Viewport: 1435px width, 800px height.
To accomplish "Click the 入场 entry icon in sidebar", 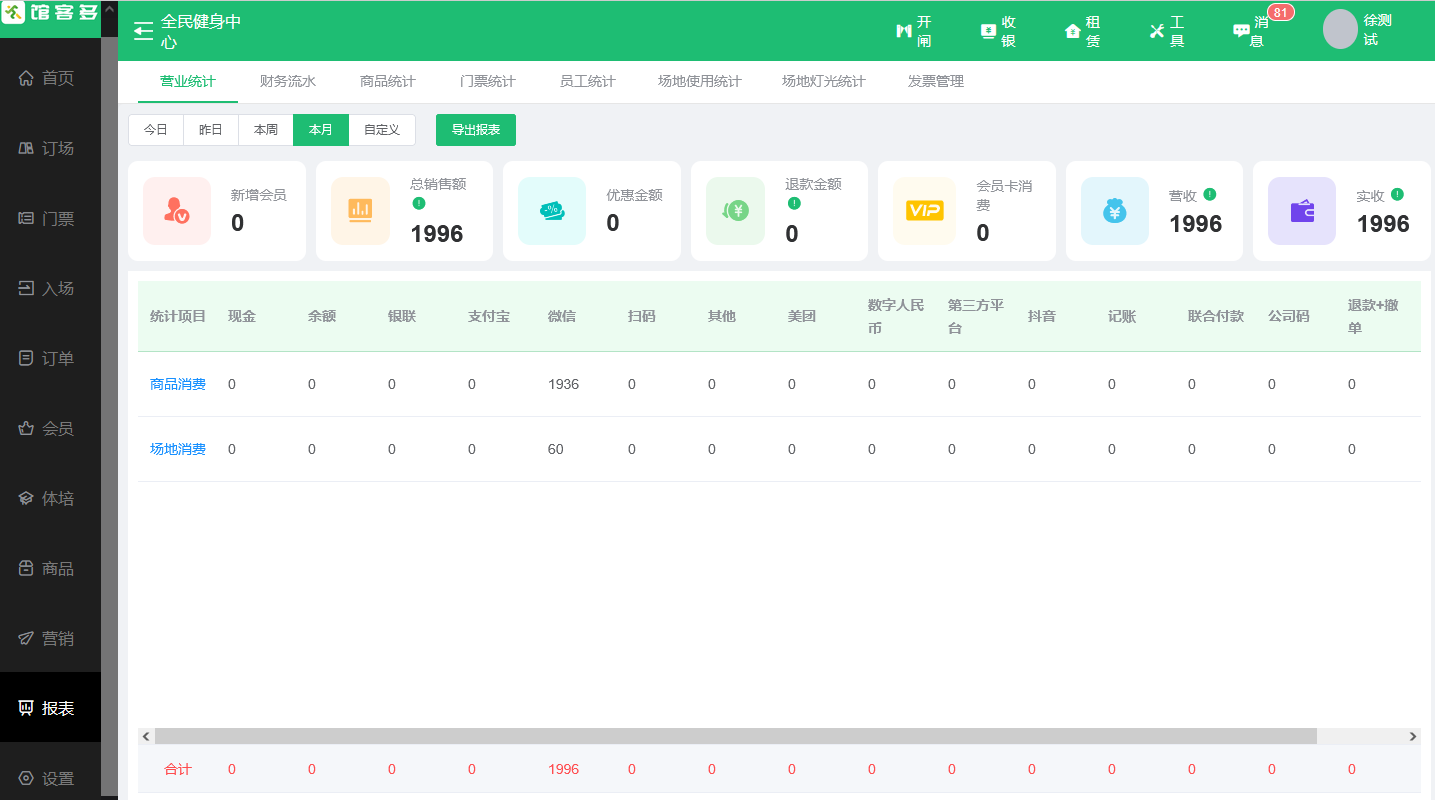I will 26,288.
